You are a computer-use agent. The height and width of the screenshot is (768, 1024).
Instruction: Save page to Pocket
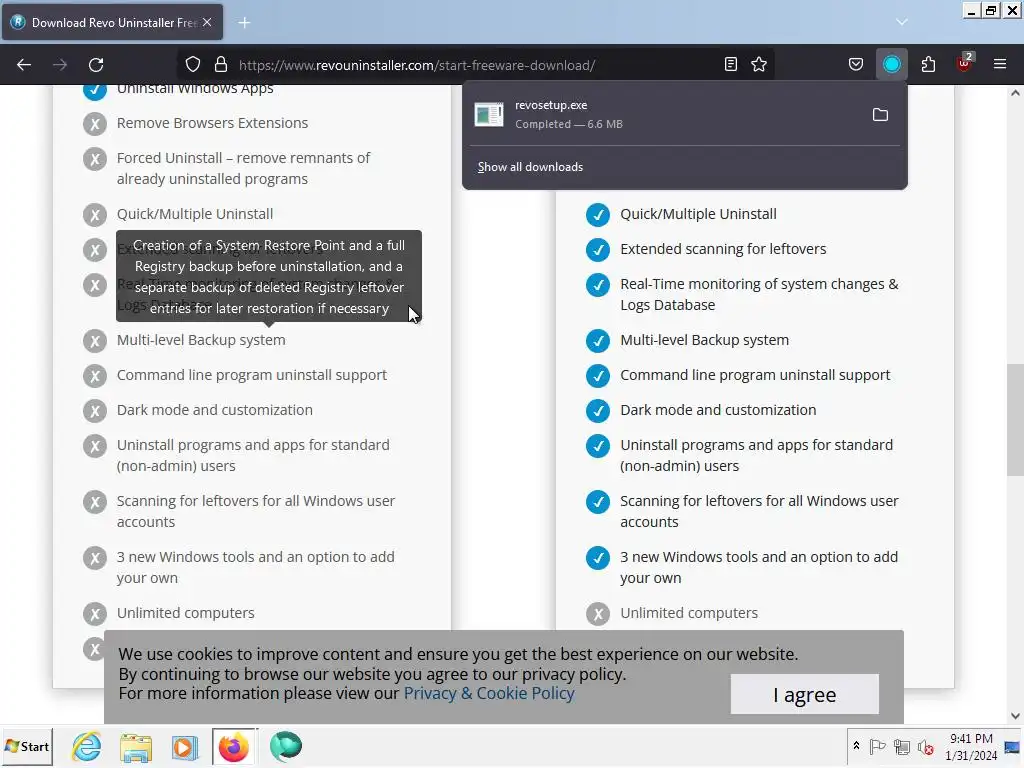coord(856,65)
